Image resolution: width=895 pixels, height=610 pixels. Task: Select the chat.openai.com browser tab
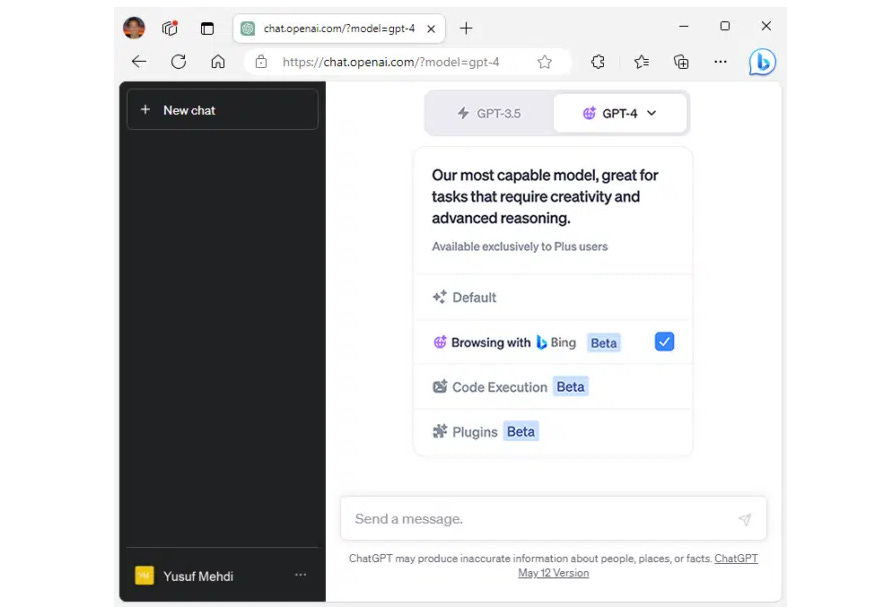coord(339,29)
